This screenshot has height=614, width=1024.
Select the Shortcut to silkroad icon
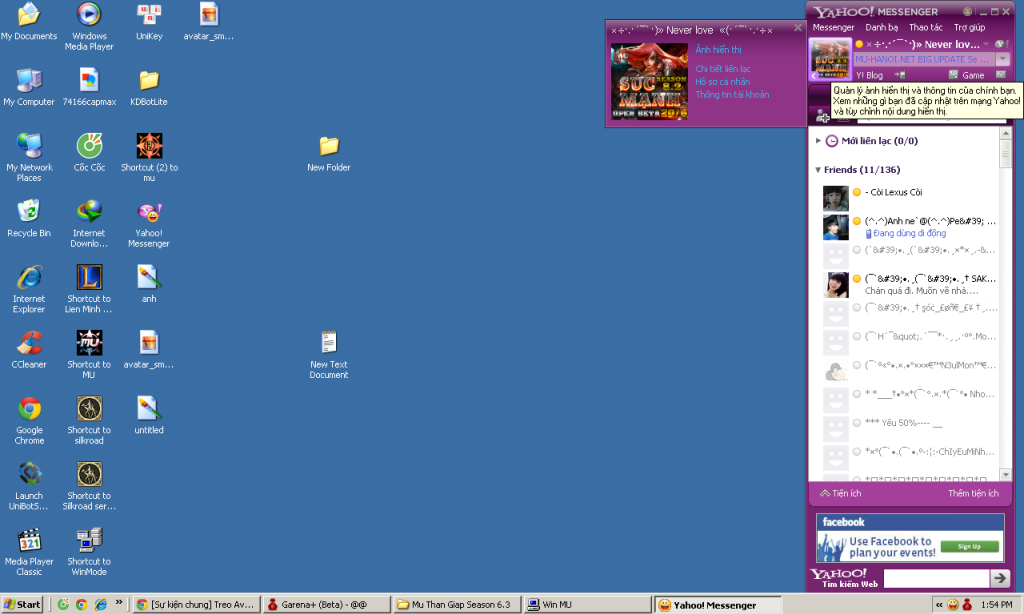click(89, 421)
